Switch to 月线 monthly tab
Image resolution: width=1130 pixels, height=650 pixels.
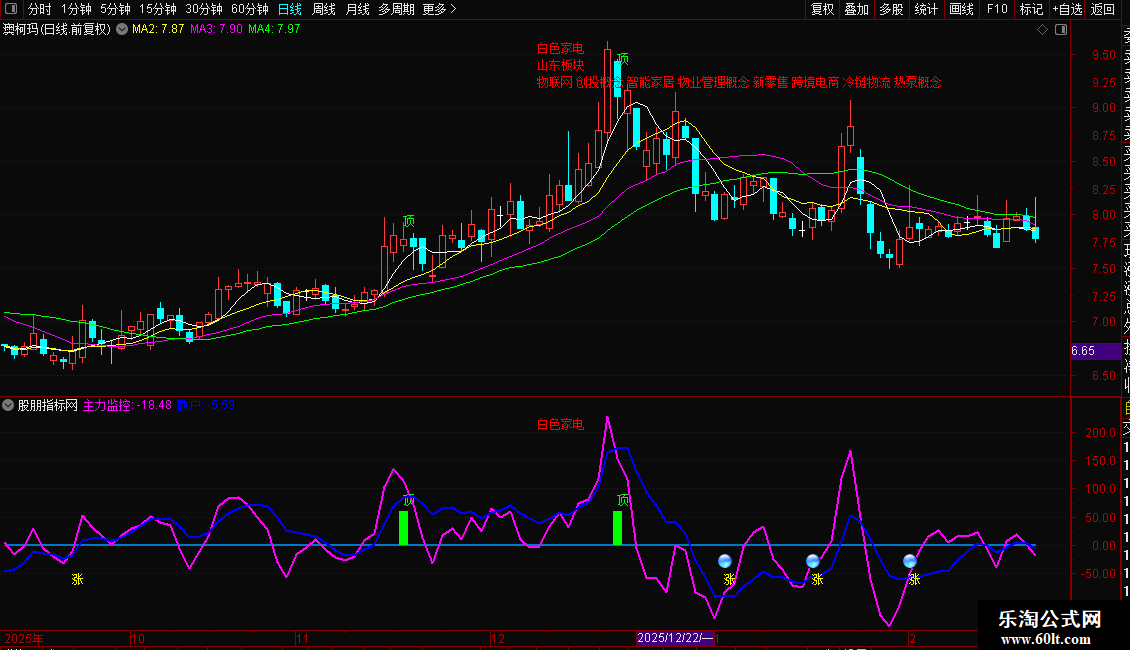click(357, 9)
